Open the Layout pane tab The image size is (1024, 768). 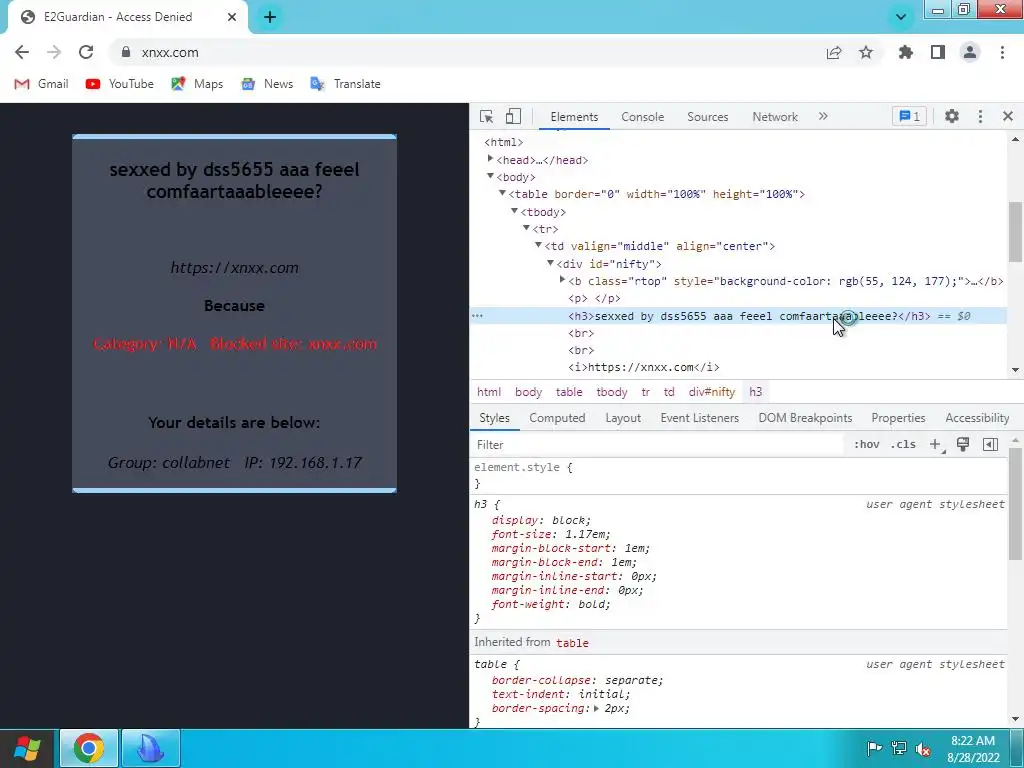(x=623, y=418)
